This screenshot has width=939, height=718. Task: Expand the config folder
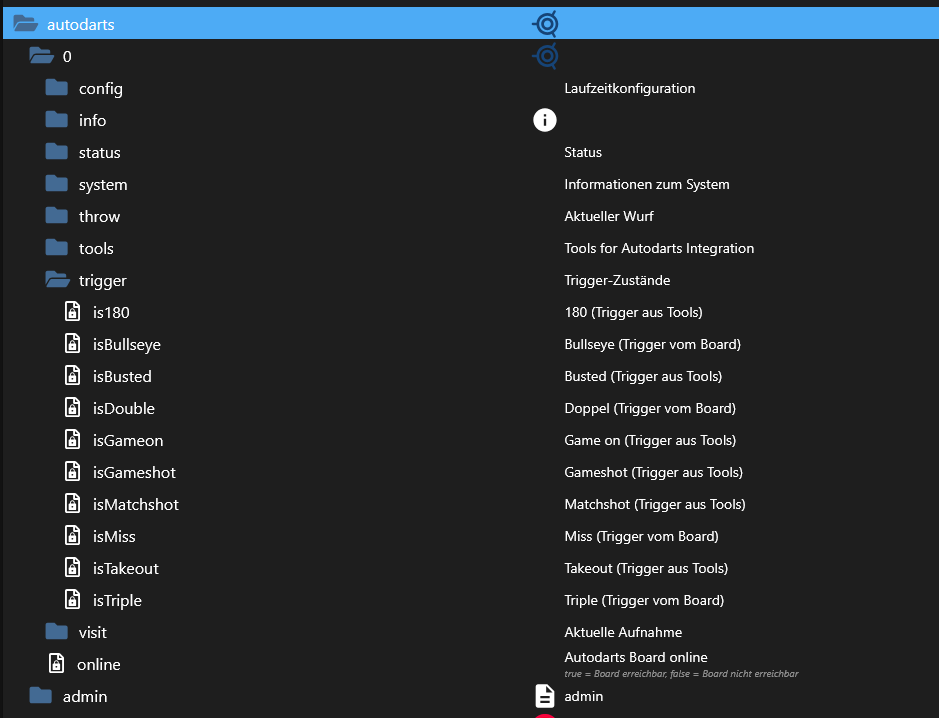click(57, 88)
